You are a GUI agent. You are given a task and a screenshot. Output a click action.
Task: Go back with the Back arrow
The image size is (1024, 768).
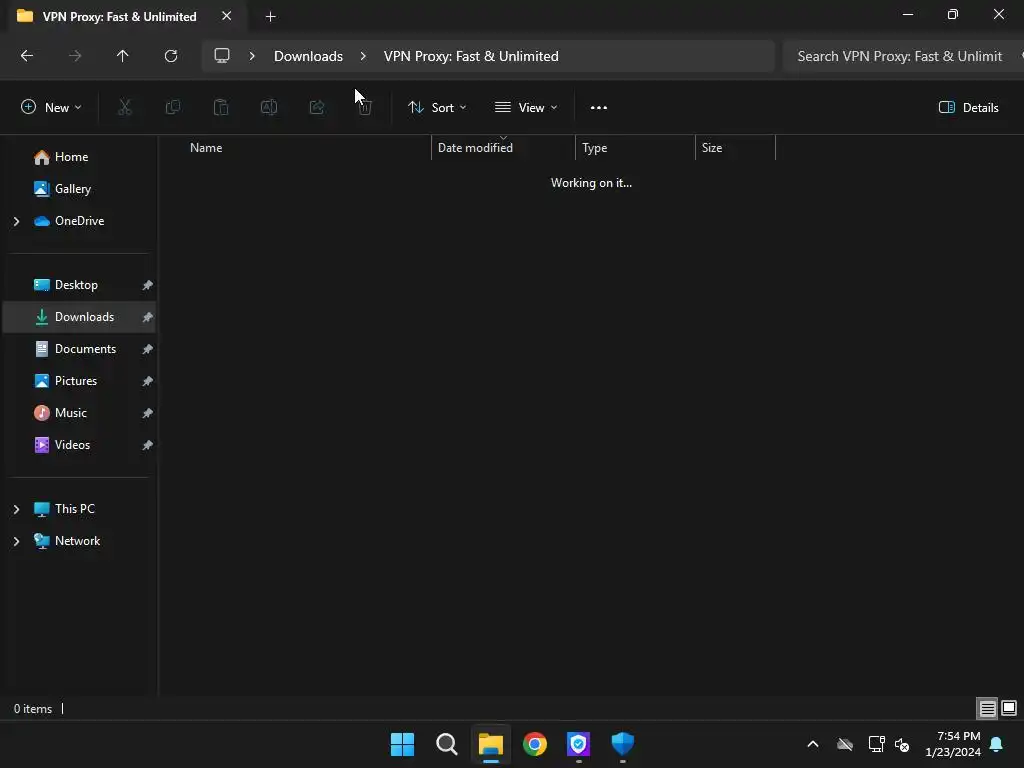[x=27, y=56]
